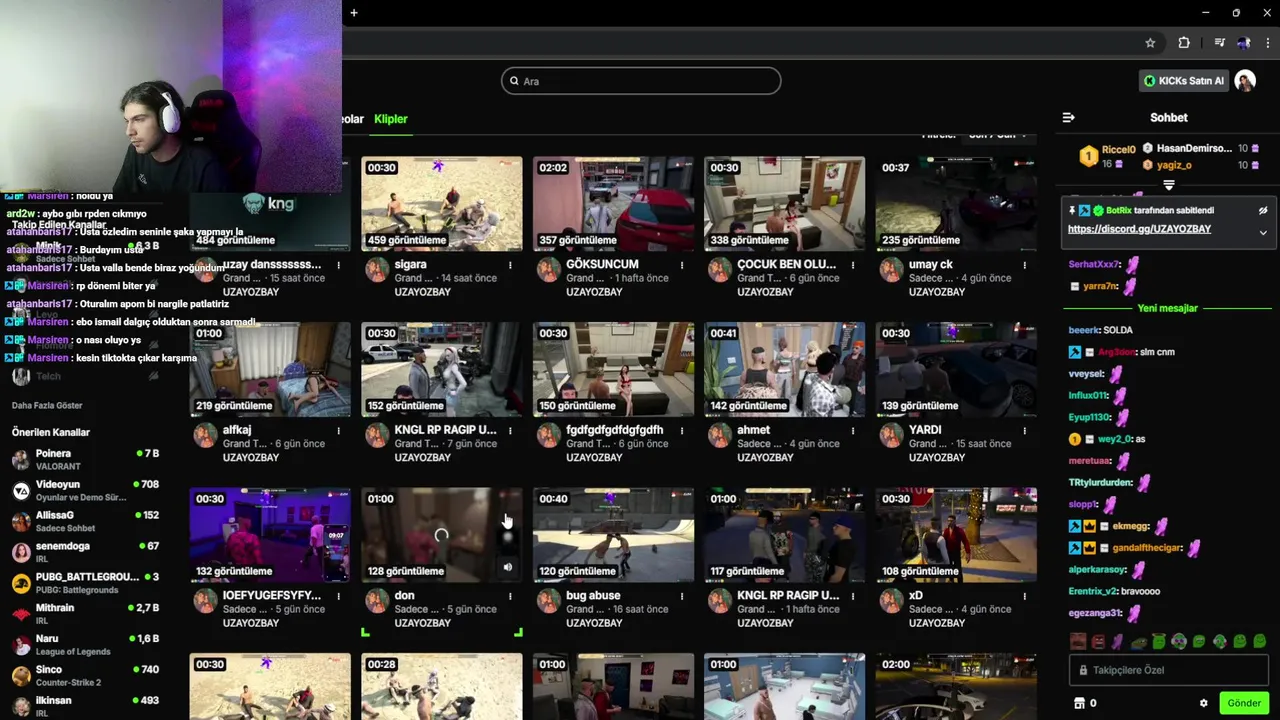
Task: Open options menu for YARDI clip
Action: click(x=1025, y=430)
